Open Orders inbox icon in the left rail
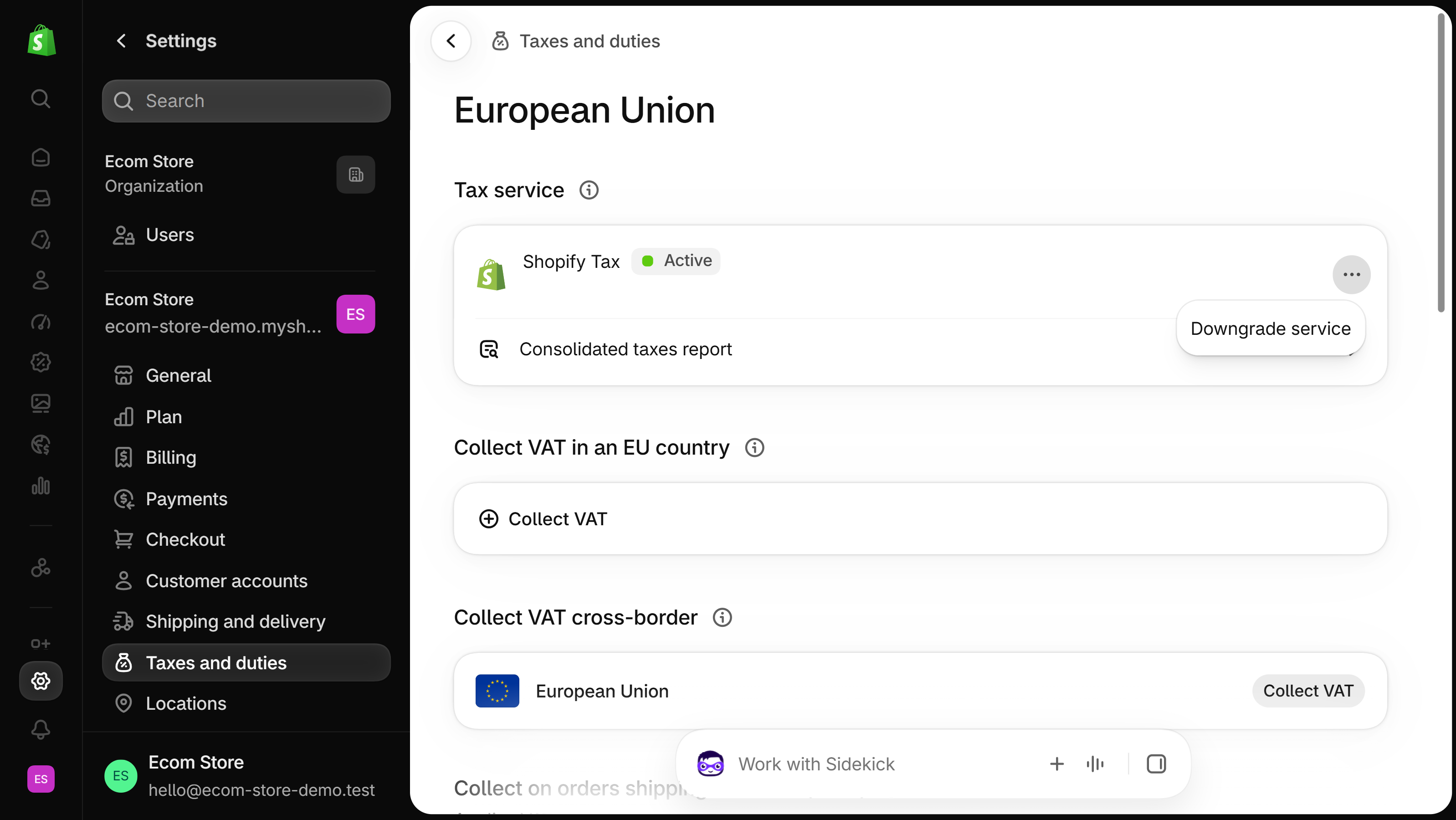This screenshot has width=1456, height=820. coord(41,198)
